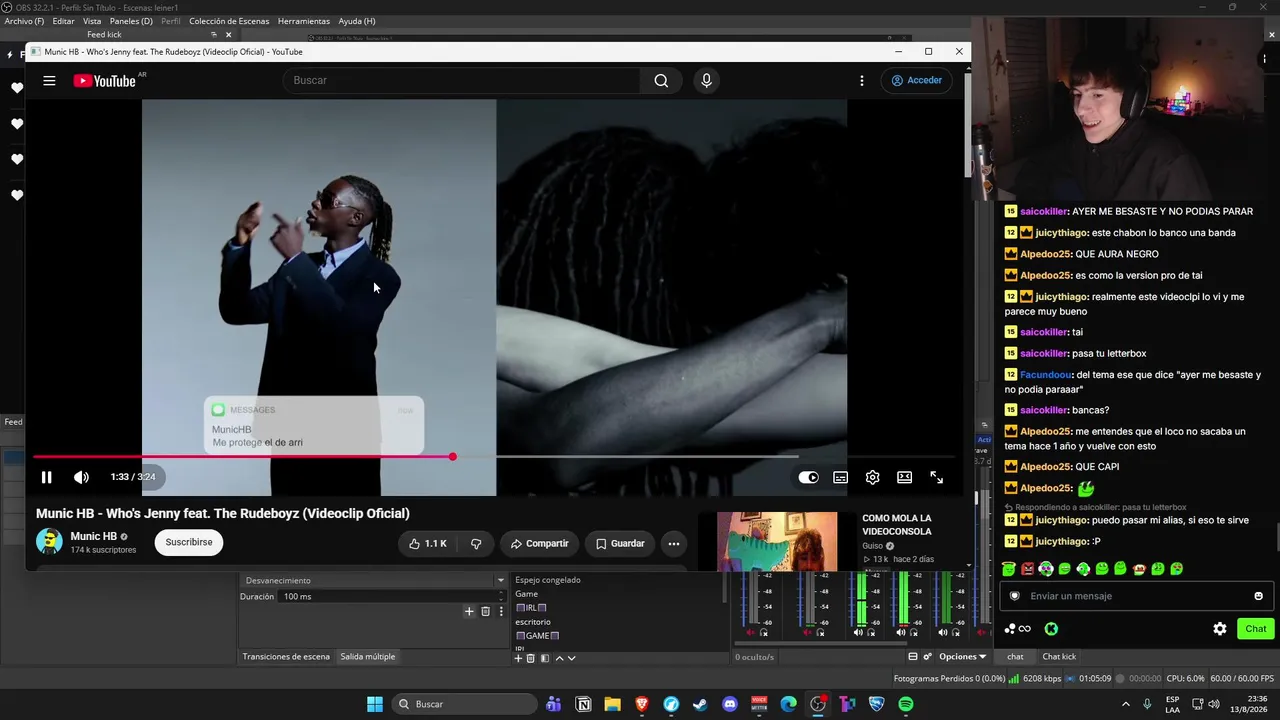Viewport: 1280px width, 720px height.
Task: Open the Munic HB channel name link
Action: click(93, 537)
